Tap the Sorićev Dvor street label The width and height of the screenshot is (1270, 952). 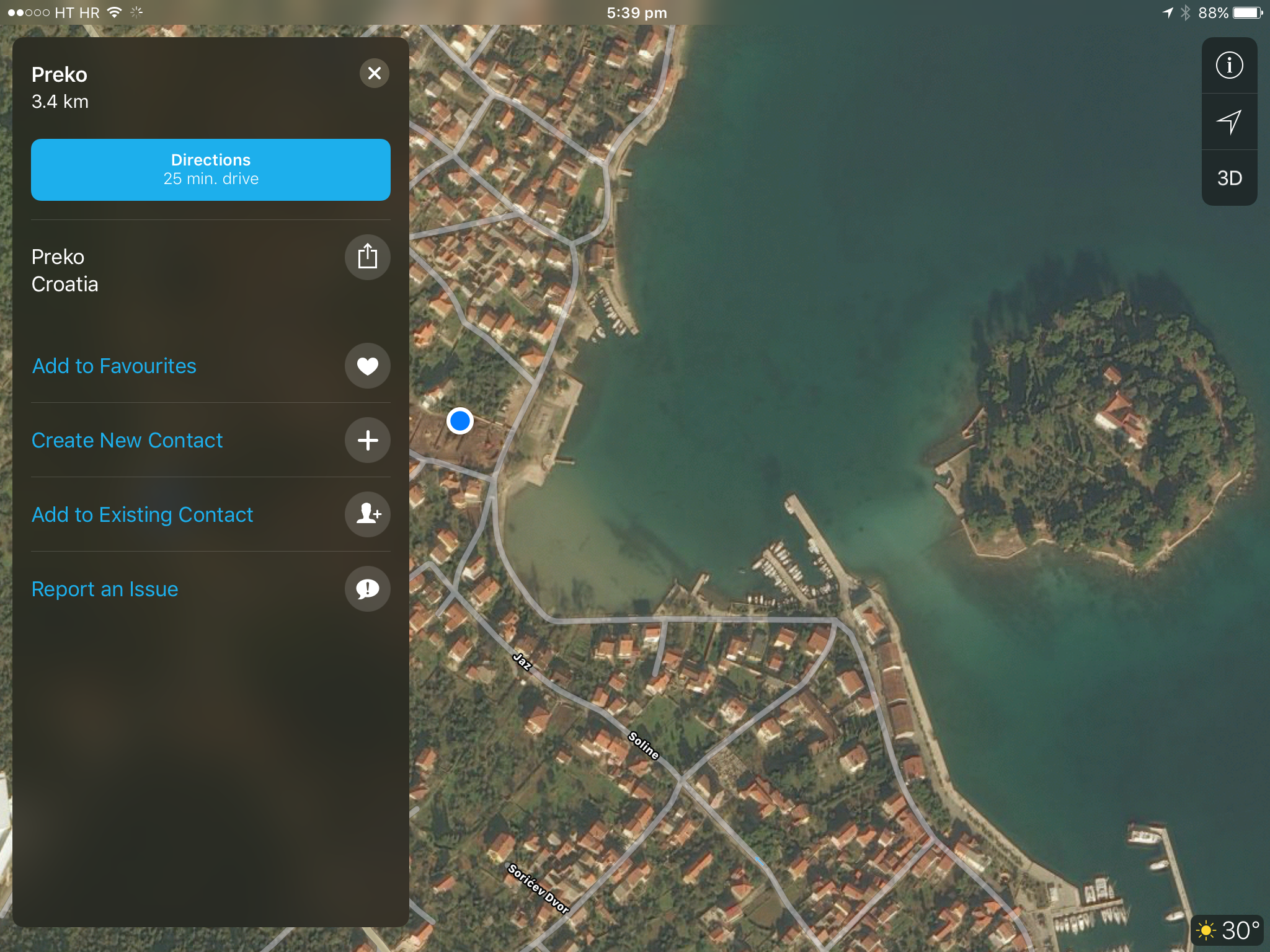[x=538, y=889]
